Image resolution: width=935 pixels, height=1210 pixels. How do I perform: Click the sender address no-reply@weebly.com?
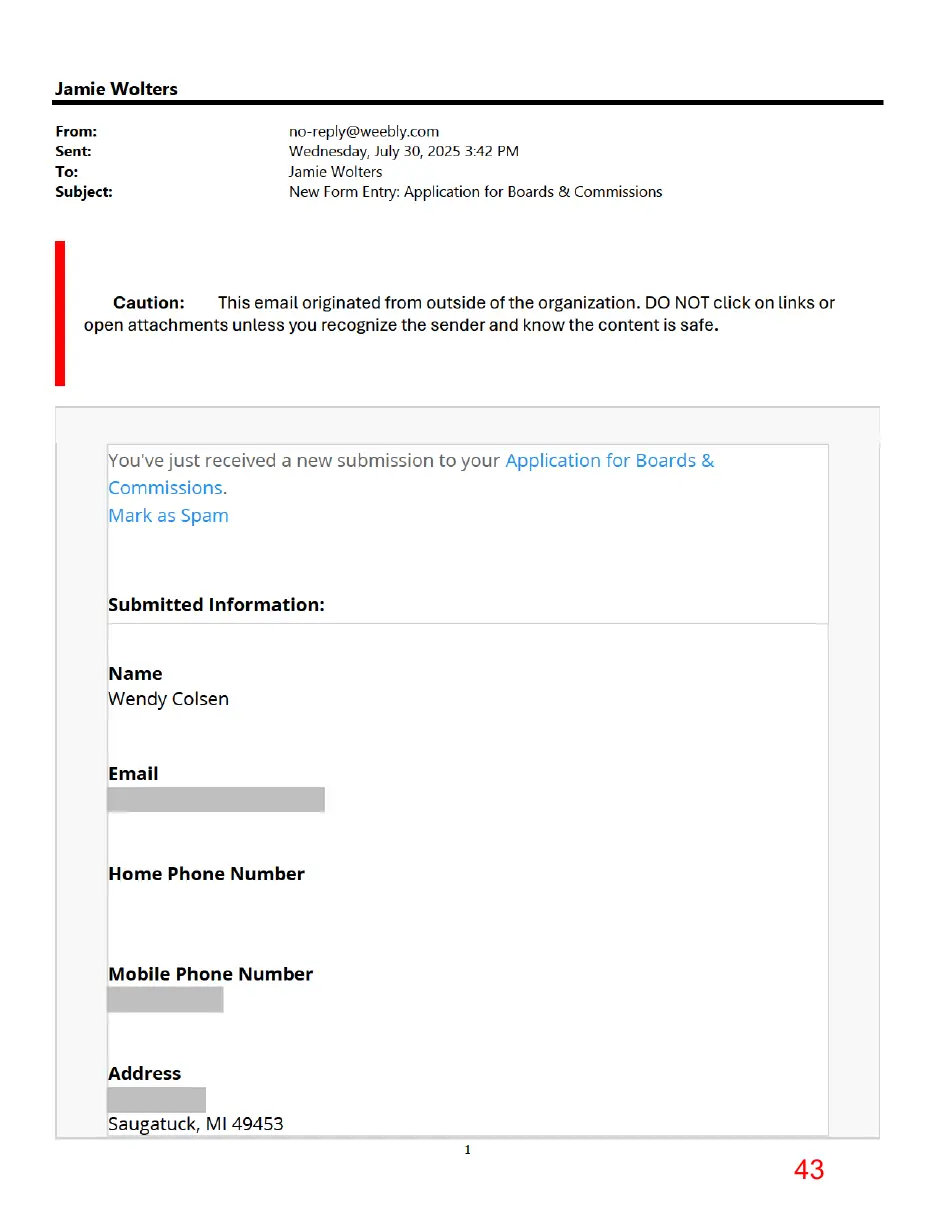[x=364, y=131]
